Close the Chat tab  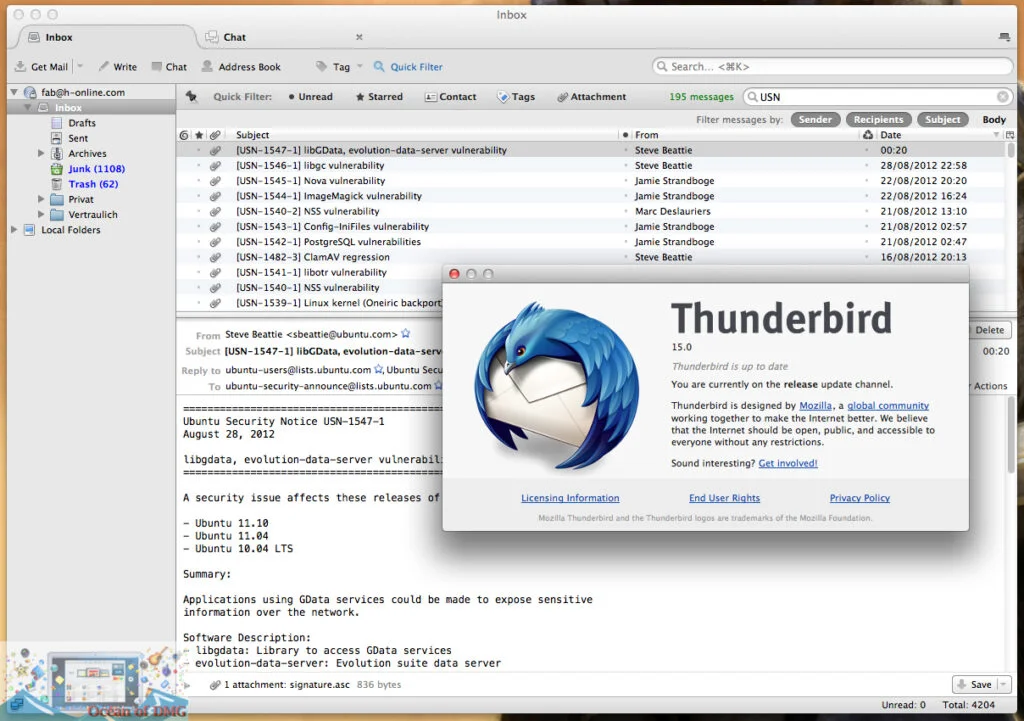(359, 37)
